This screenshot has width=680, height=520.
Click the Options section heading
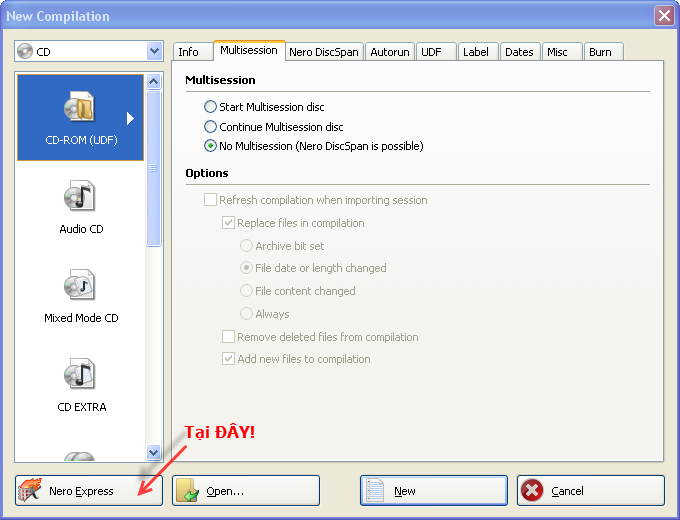point(207,173)
